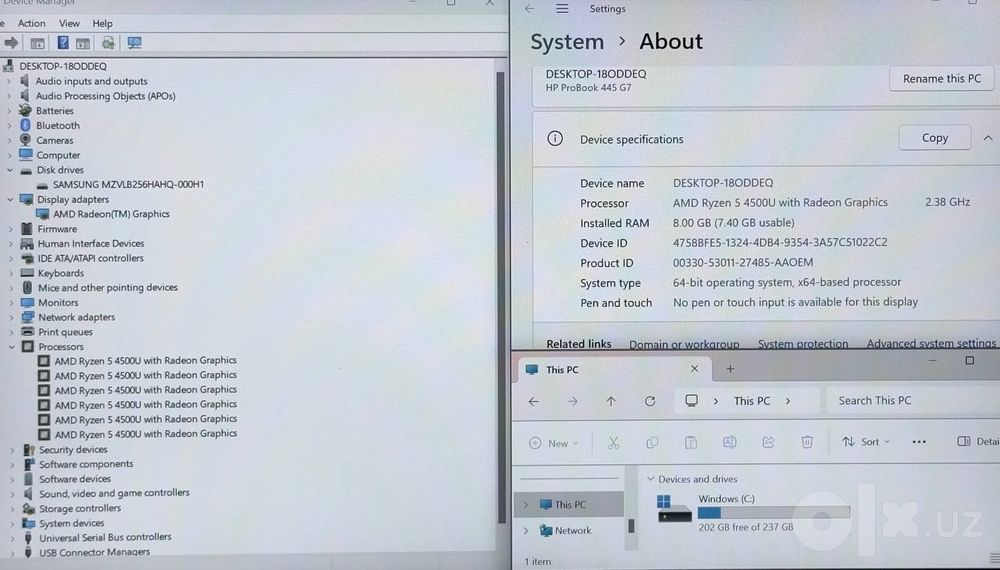Click the Windows (C:) drive usage bar
The image size is (1000, 570).
pyautogui.click(x=774, y=513)
